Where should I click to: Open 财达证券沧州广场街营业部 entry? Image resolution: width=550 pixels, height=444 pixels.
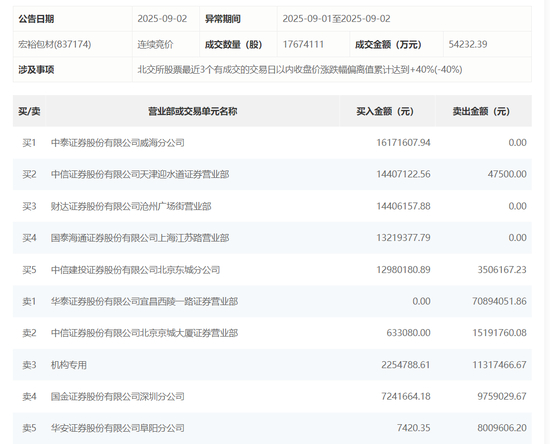click(x=131, y=206)
